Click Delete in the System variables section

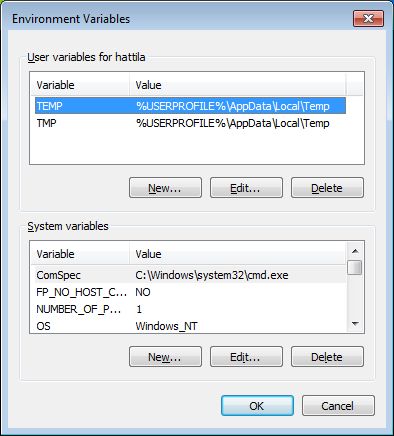(327, 357)
